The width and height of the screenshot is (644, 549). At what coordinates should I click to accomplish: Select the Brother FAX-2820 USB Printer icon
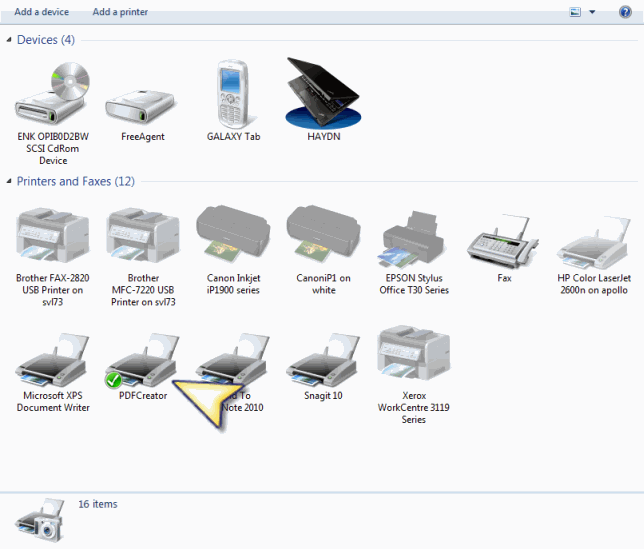pos(53,235)
